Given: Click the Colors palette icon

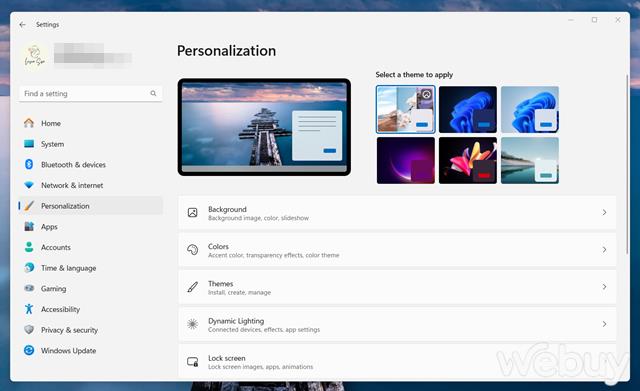Looking at the screenshot, I should 192,250.
